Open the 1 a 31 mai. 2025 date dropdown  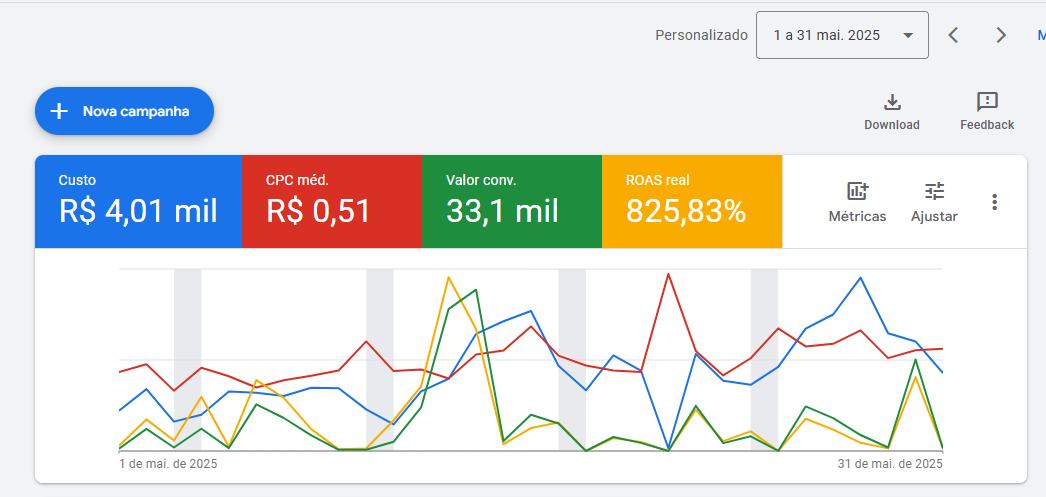842,36
